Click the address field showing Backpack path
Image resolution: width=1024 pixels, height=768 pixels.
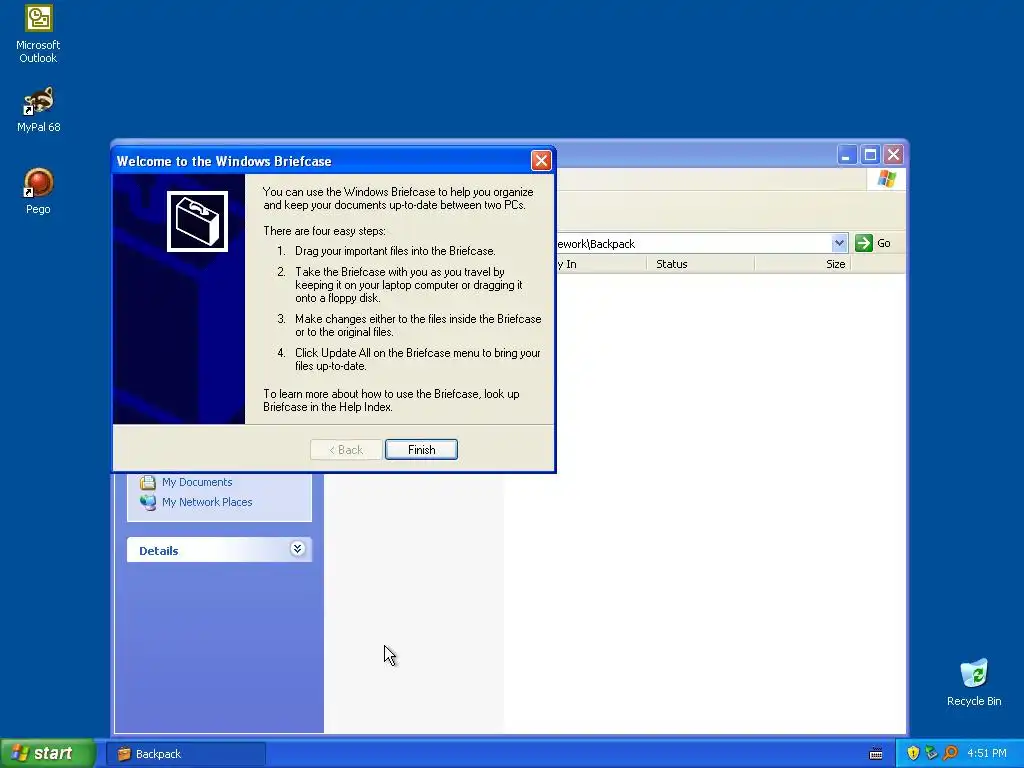coord(692,244)
